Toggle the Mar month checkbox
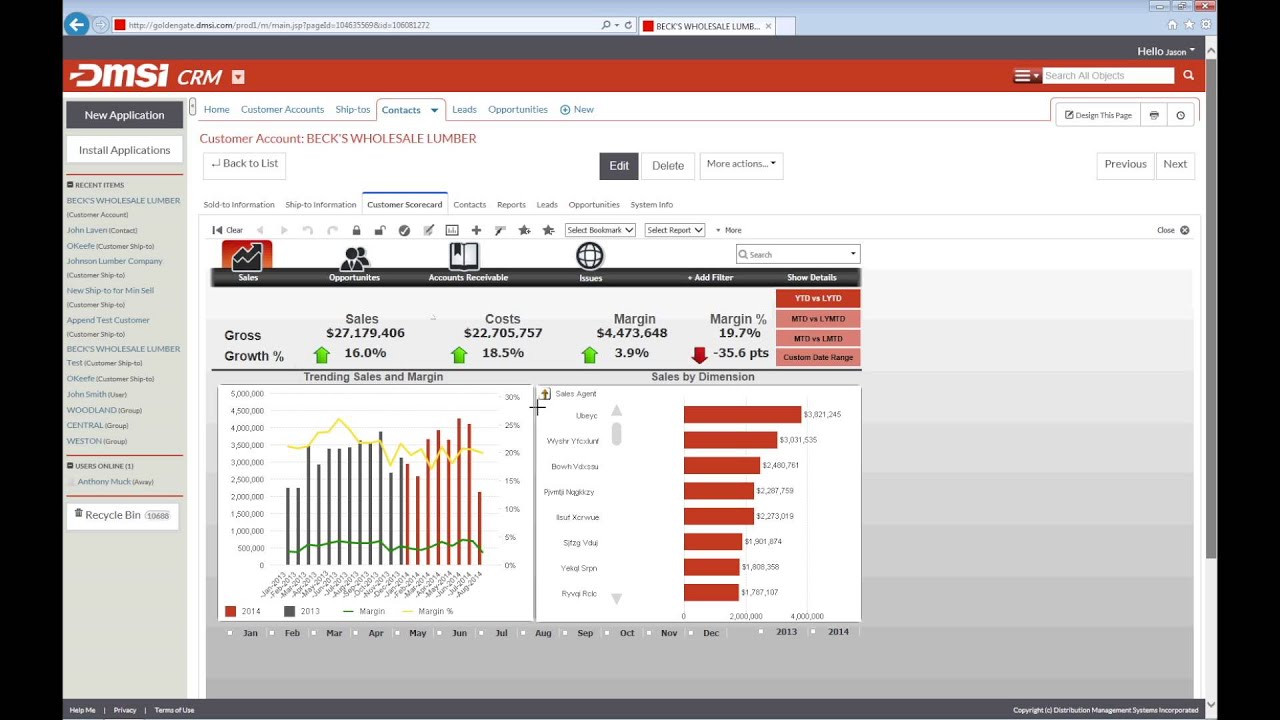This screenshot has width=1280, height=720. (x=314, y=633)
